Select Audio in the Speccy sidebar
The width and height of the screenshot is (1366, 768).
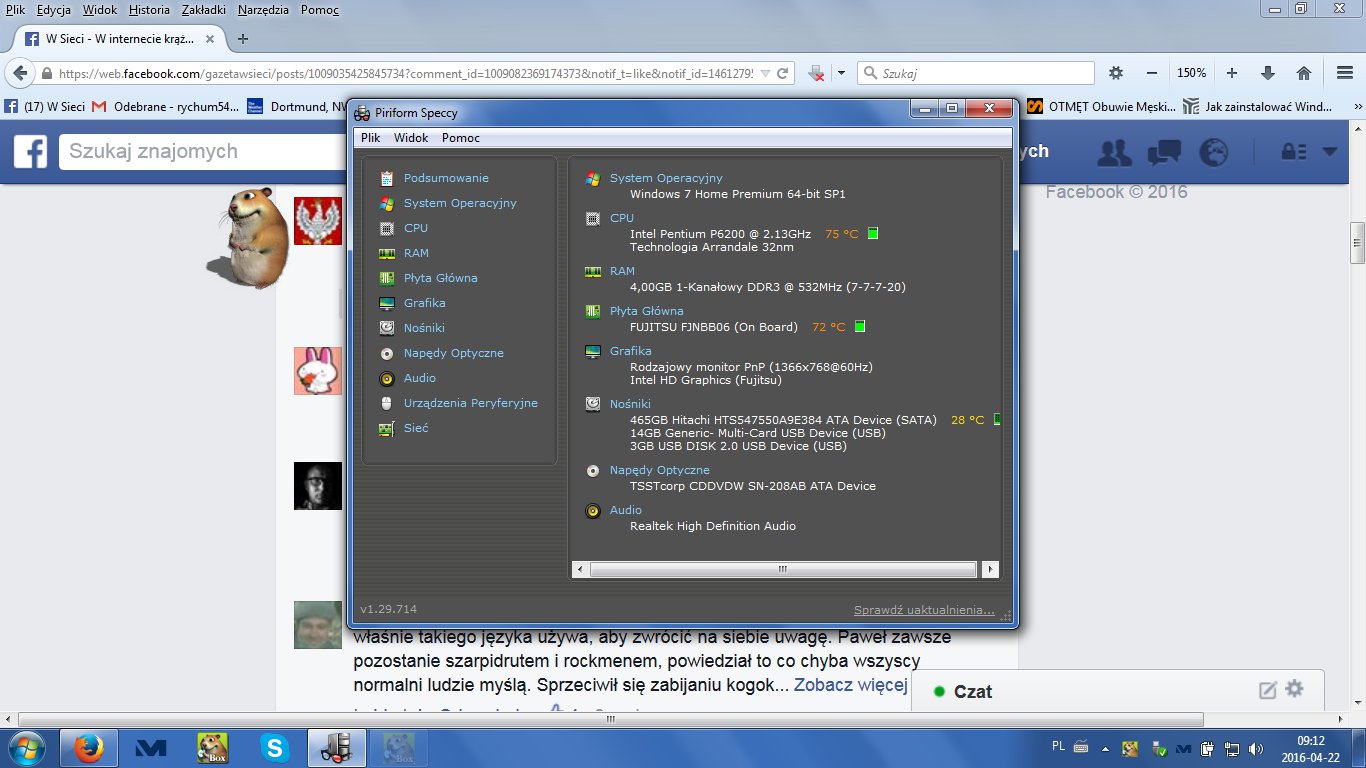(x=420, y=378)
